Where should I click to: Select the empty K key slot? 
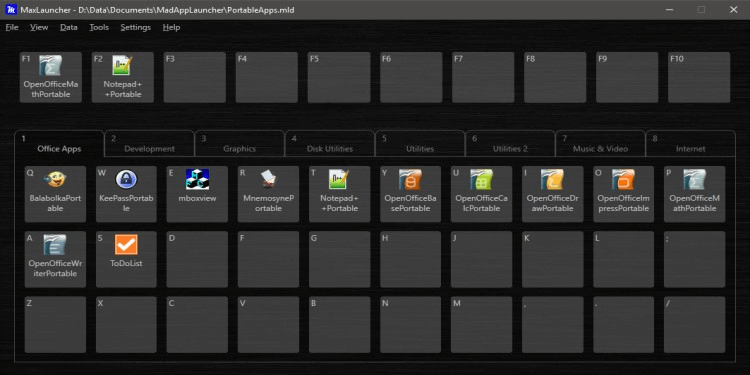coord(552,259)
